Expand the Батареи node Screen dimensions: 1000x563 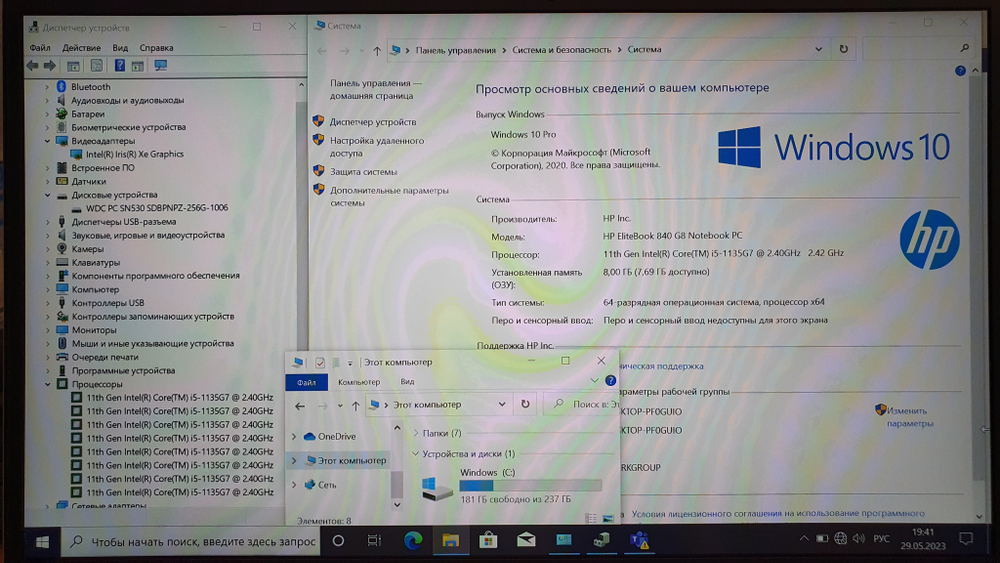[47, 114]
